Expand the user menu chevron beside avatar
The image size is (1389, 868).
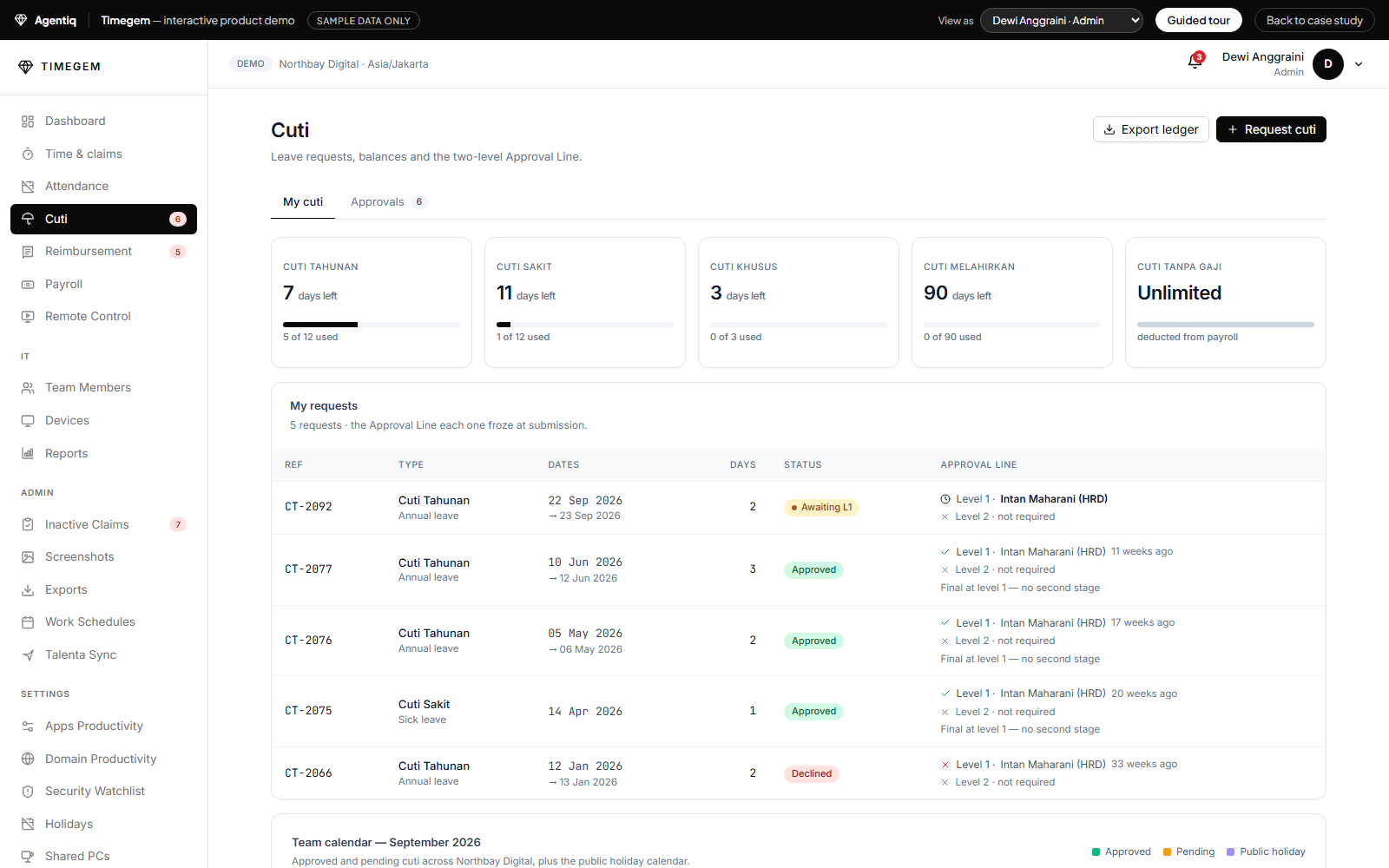click(1359, 64)
